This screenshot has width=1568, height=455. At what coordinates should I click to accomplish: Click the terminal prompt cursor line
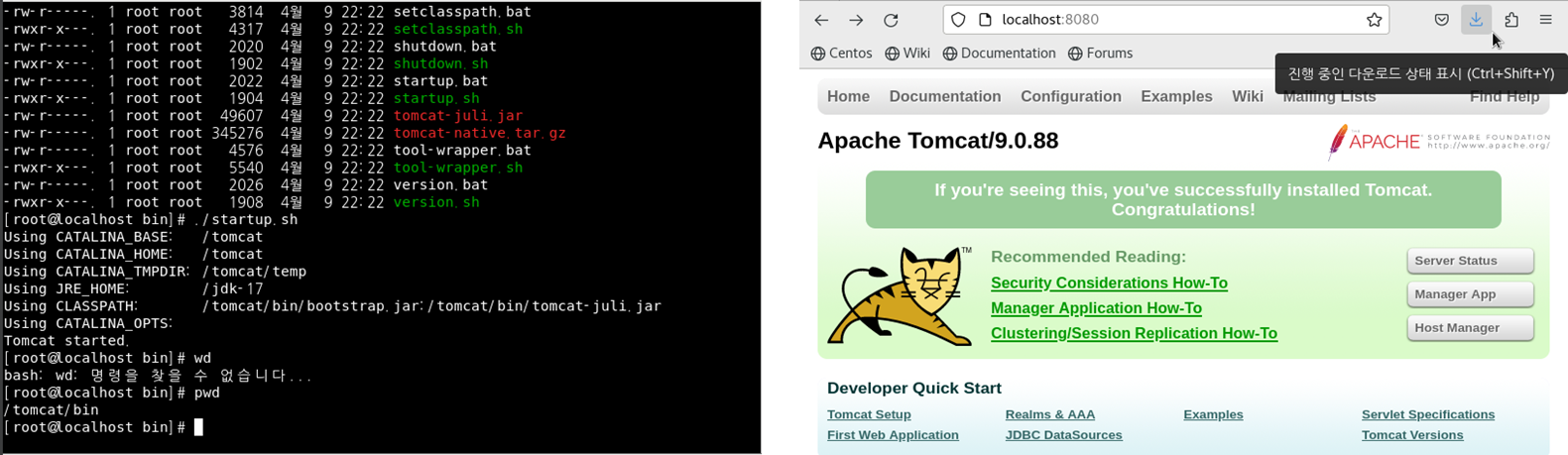[x=103, y=427]
